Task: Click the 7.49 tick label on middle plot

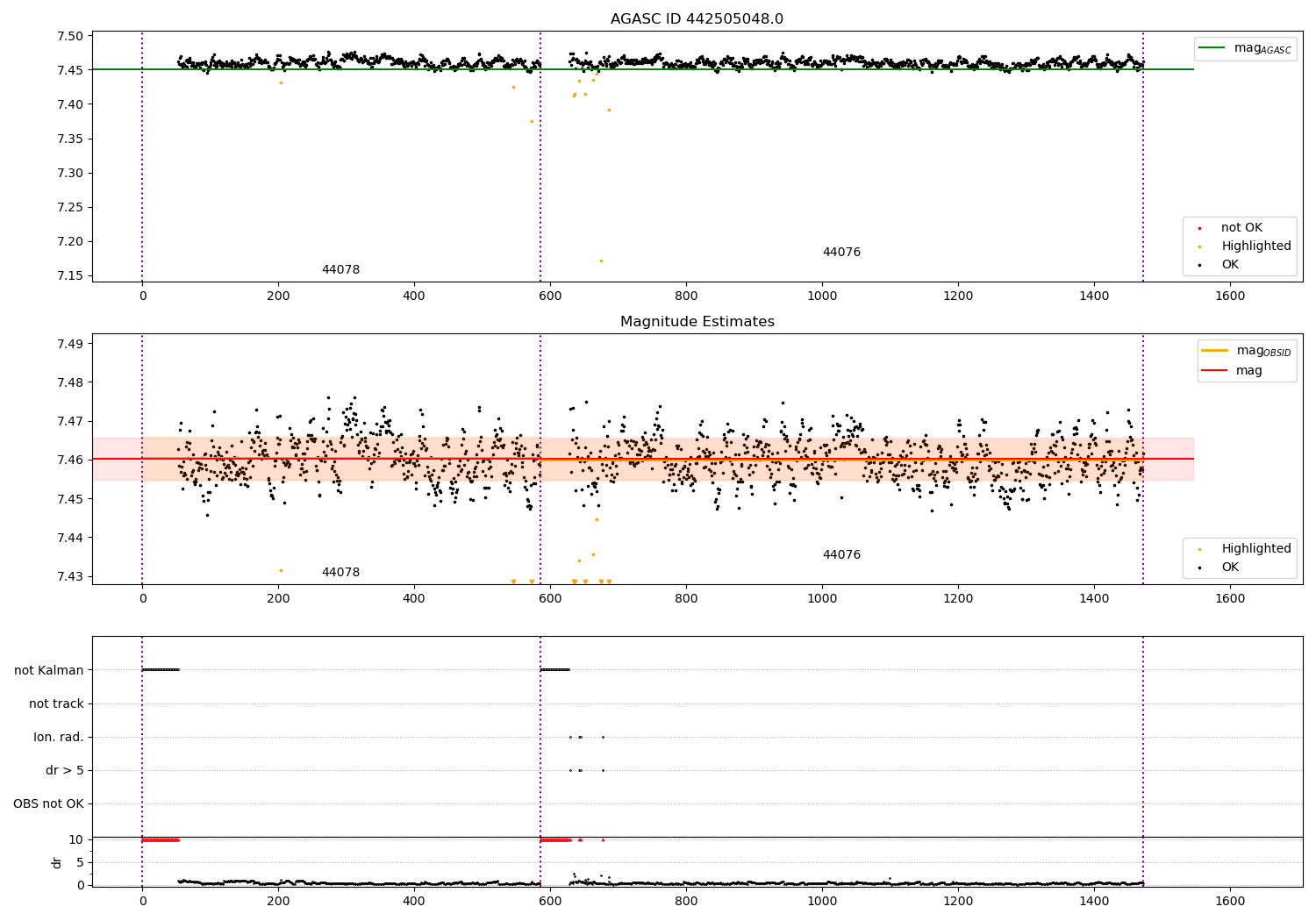Action: coord(70,344)
